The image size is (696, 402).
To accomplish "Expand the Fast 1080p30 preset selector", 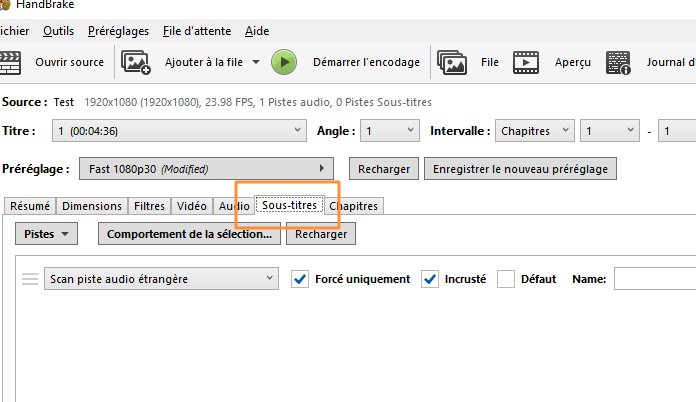I will click(x=206, y=169).
